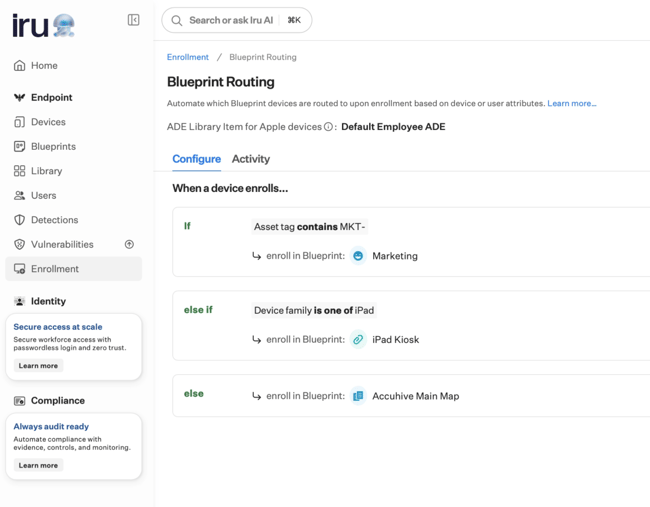
Task: Expand the Endpoint section header
Action: [51, 97]
